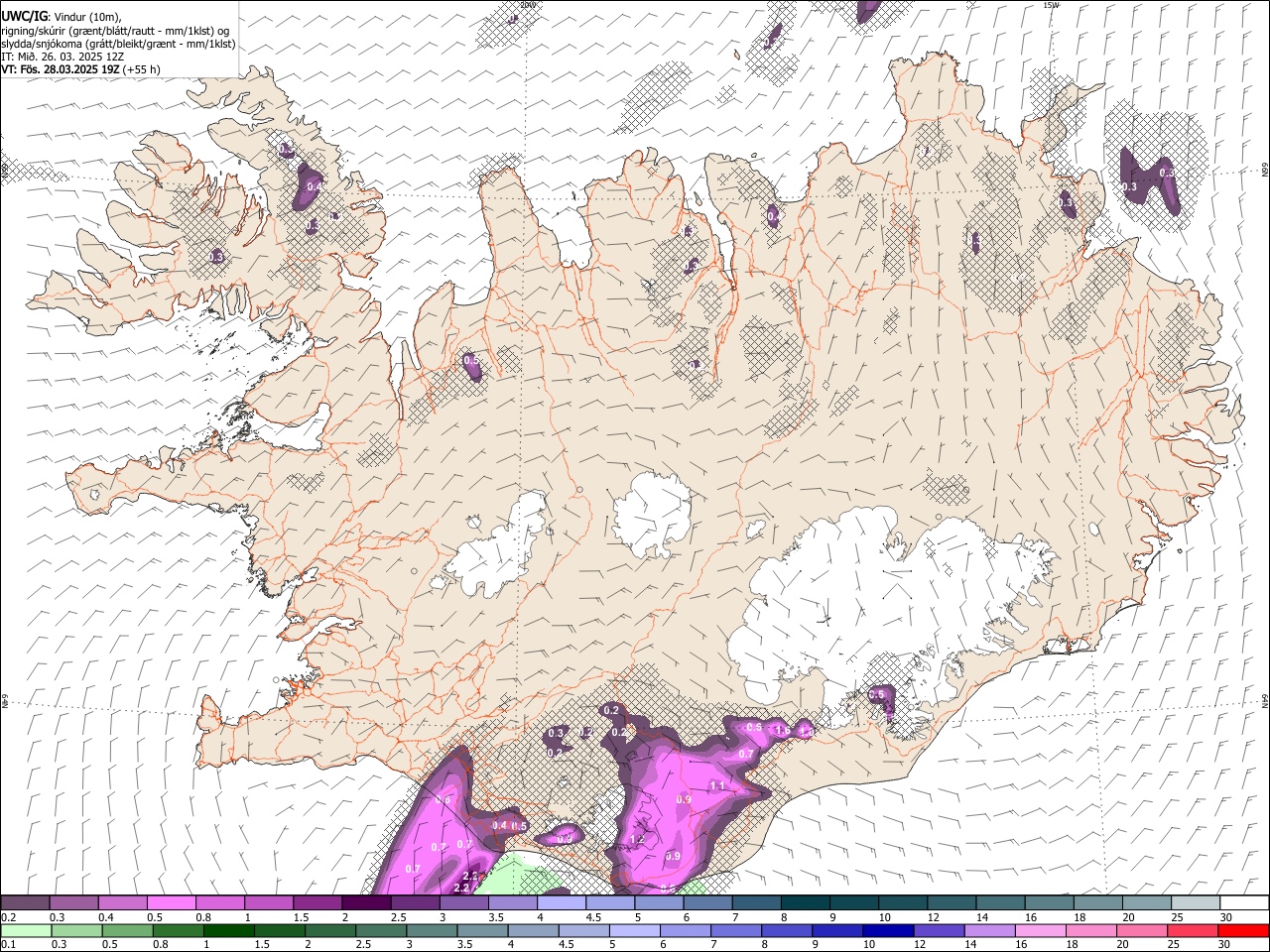1270x952 pixels.
Task: Pick the upper legend swatch between 3.5 and 4
Action: click(512, 903)
